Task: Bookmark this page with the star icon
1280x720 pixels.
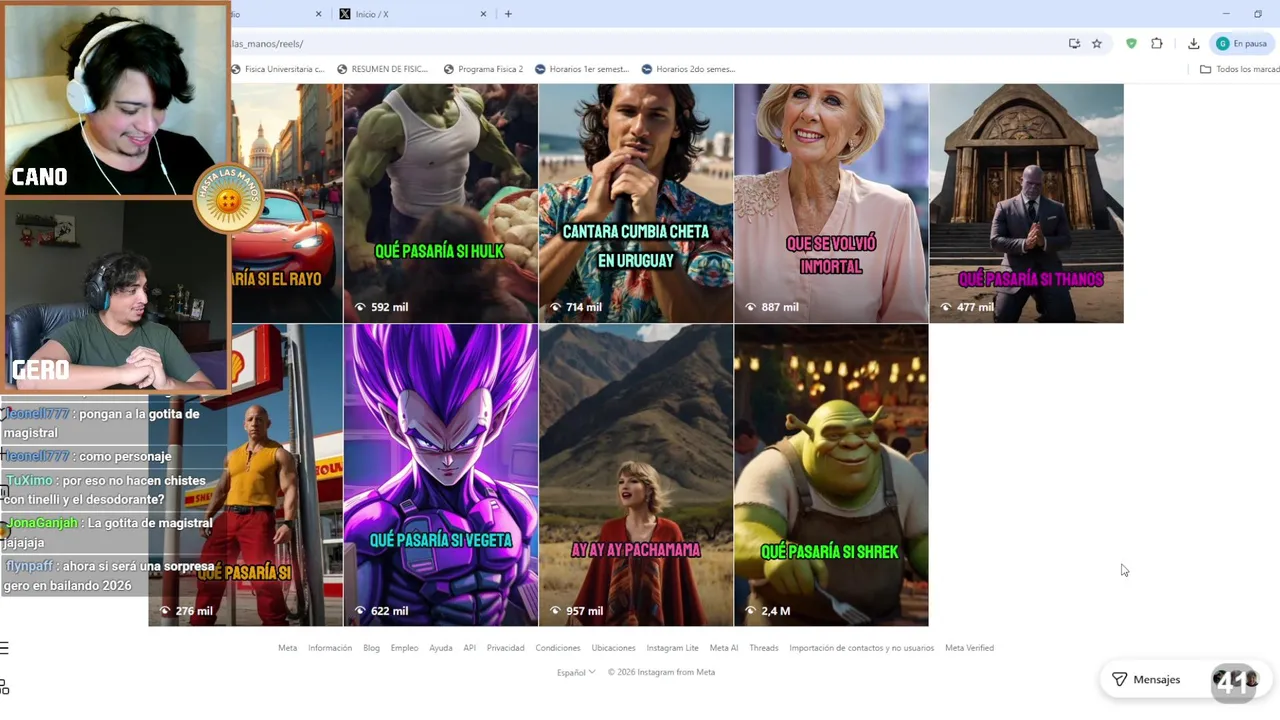Action: pos(1097,44)
